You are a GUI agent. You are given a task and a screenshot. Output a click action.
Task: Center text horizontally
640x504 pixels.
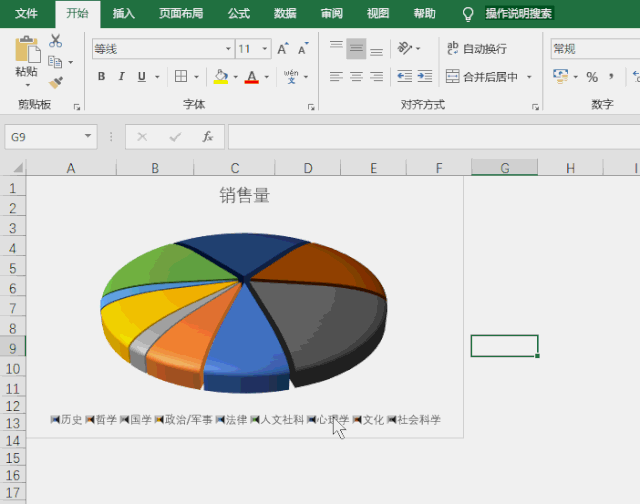coord(356,77)
